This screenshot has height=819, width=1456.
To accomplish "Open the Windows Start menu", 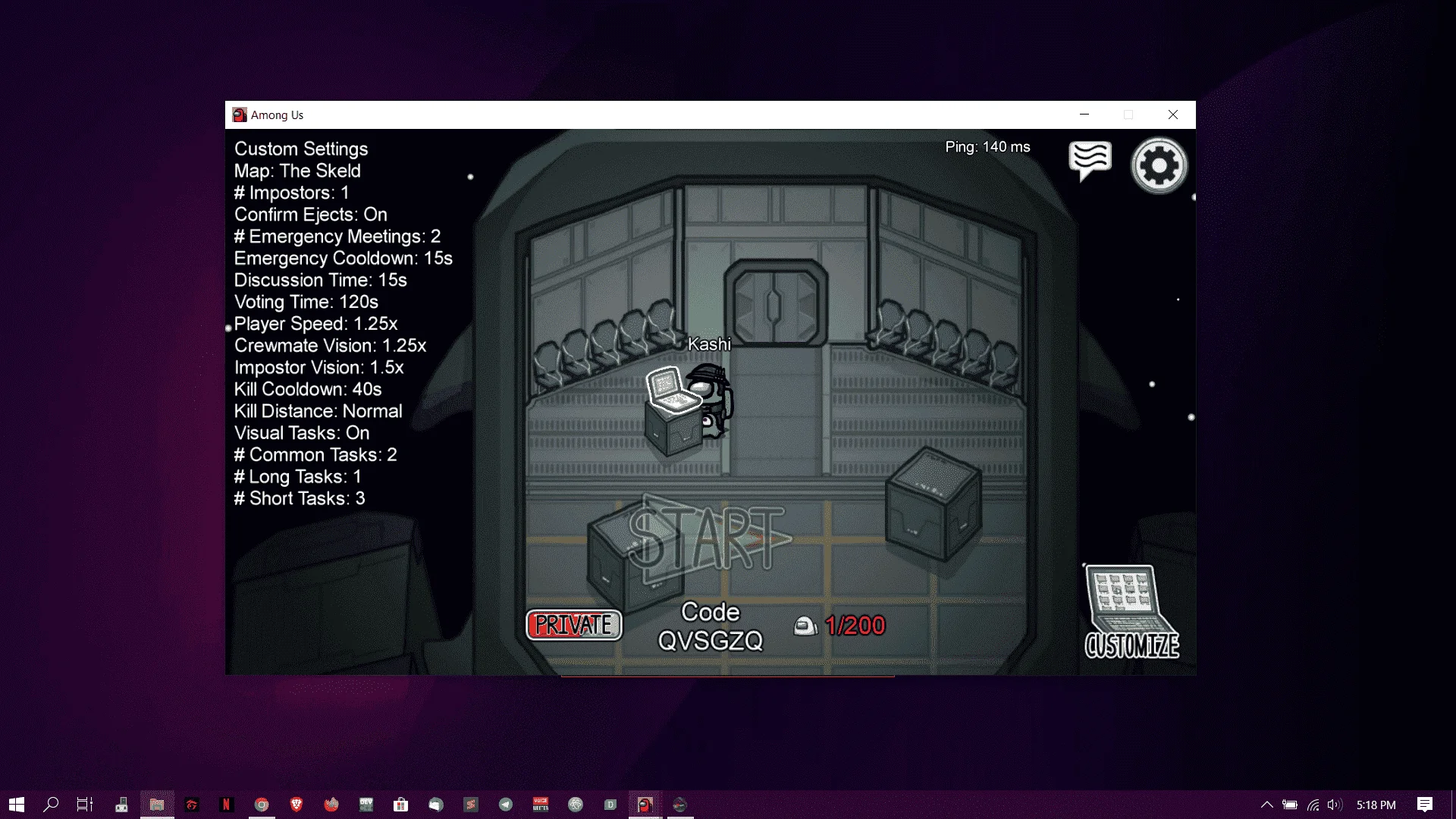I will tap(17, 805).
